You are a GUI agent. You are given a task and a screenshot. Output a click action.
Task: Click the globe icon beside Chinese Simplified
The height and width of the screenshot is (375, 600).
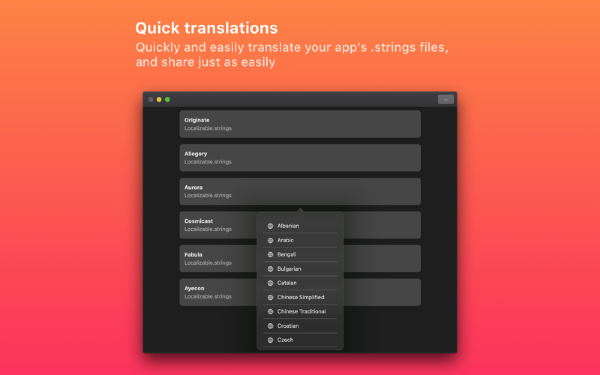[270, 297]
